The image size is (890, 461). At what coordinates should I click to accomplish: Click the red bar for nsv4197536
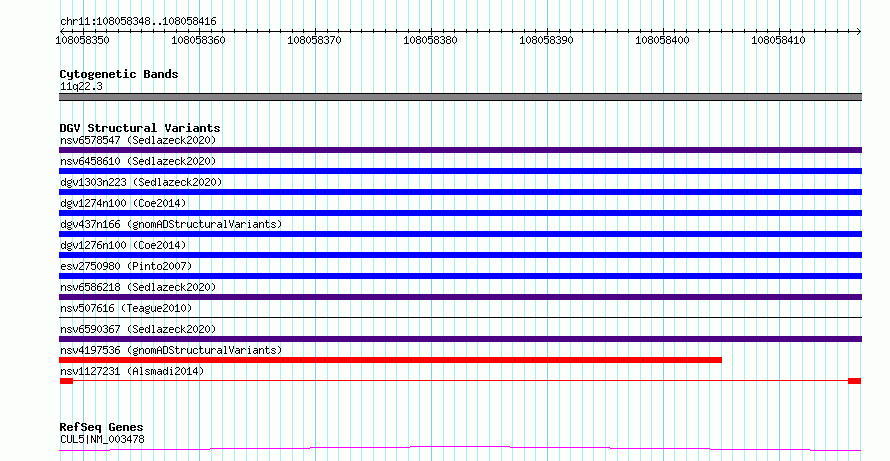(391, 360)
